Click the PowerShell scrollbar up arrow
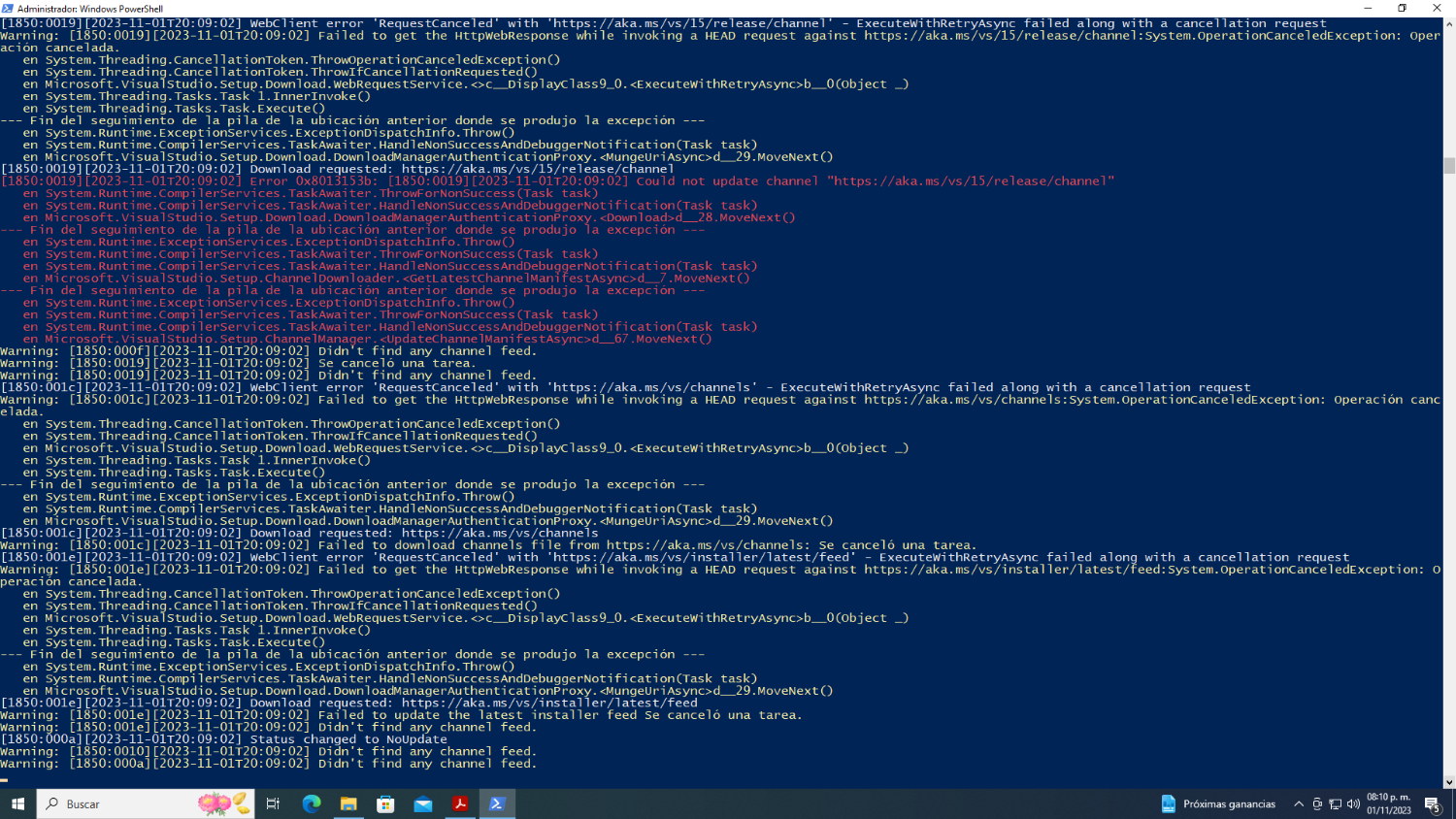 point(1449,24)
